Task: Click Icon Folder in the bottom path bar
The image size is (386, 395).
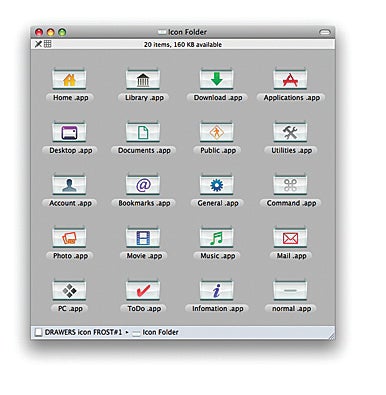Action: pos(156,332)
